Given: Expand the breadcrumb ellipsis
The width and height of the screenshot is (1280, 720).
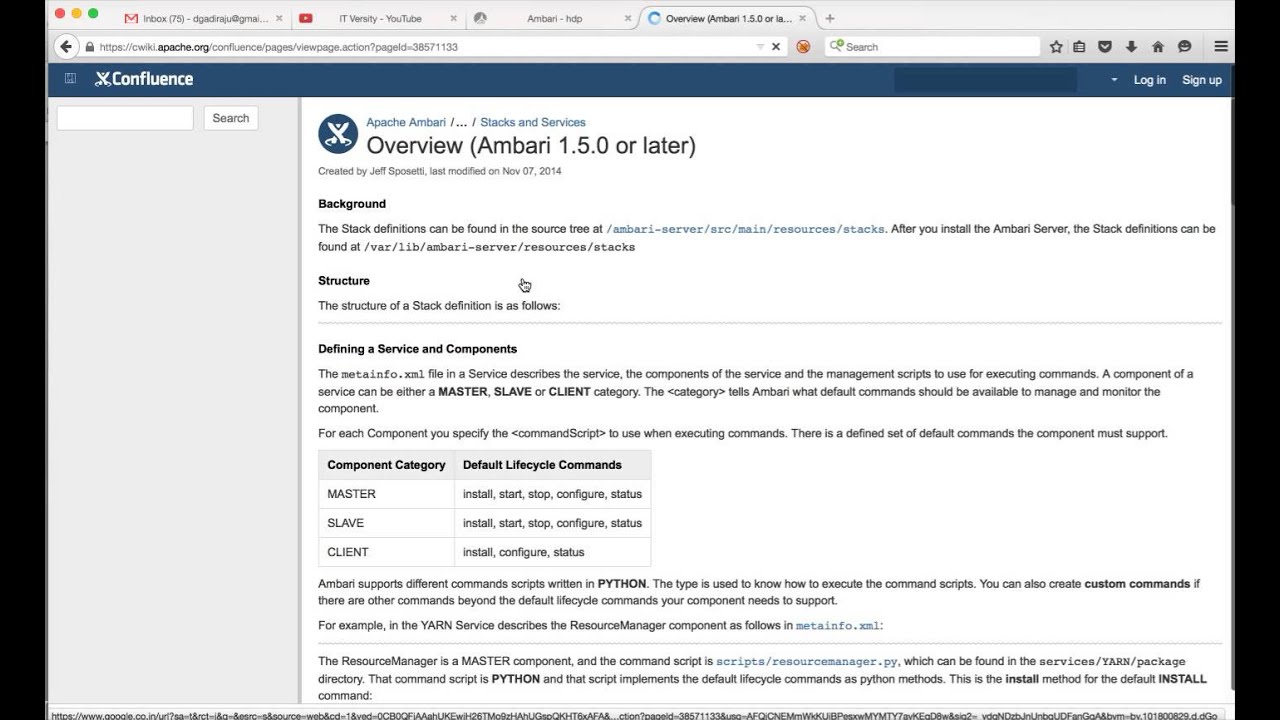Looking at the screenshot, I should 460,122.
